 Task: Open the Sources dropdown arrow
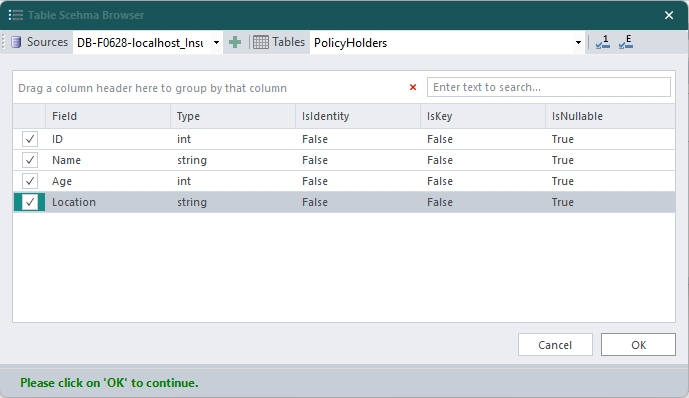pos(216,43)
